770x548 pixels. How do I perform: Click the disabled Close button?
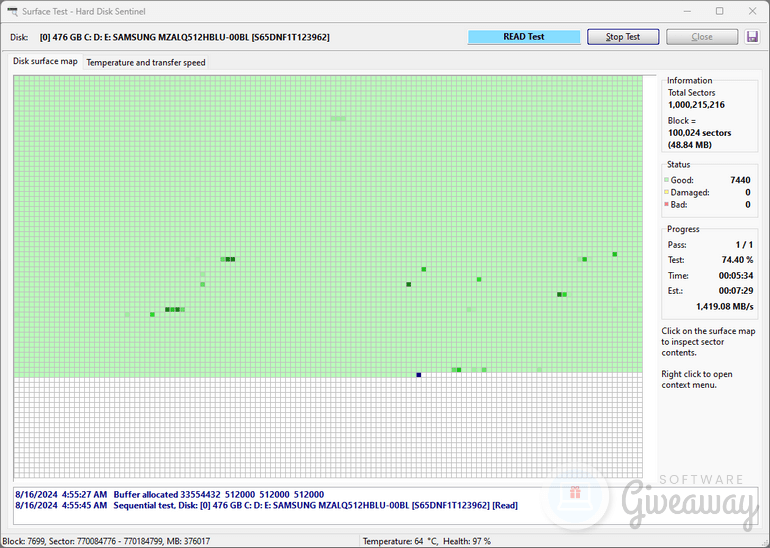702,37
